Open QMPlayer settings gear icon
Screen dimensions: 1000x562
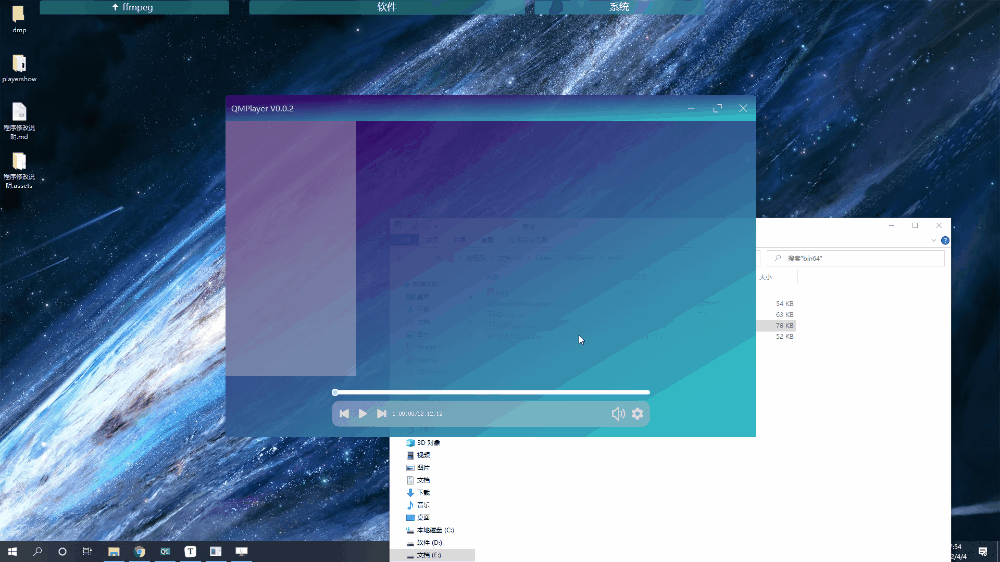coord(637,414)
